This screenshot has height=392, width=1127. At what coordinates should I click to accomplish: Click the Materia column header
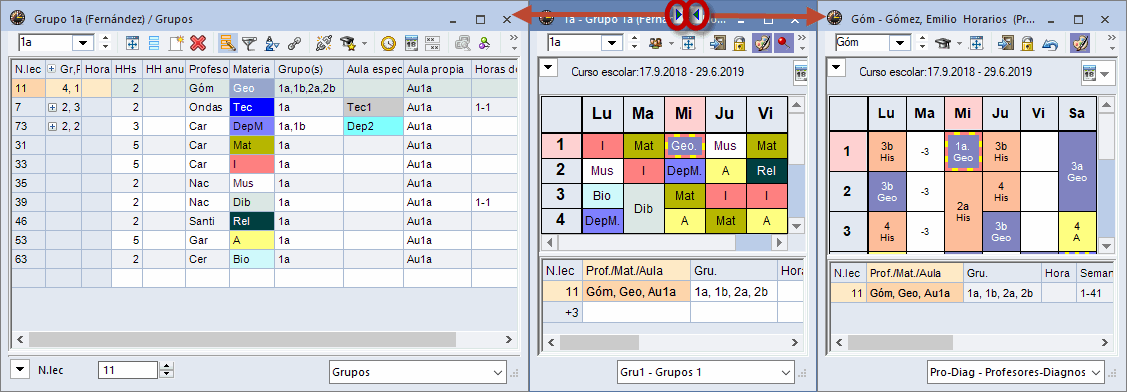[252, 70]
